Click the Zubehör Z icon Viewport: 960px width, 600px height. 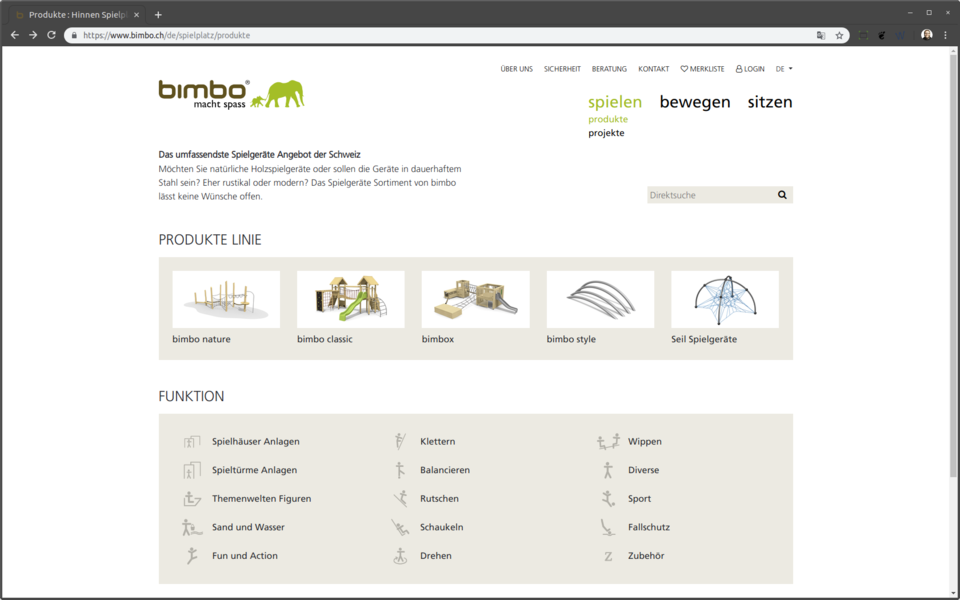608,556
